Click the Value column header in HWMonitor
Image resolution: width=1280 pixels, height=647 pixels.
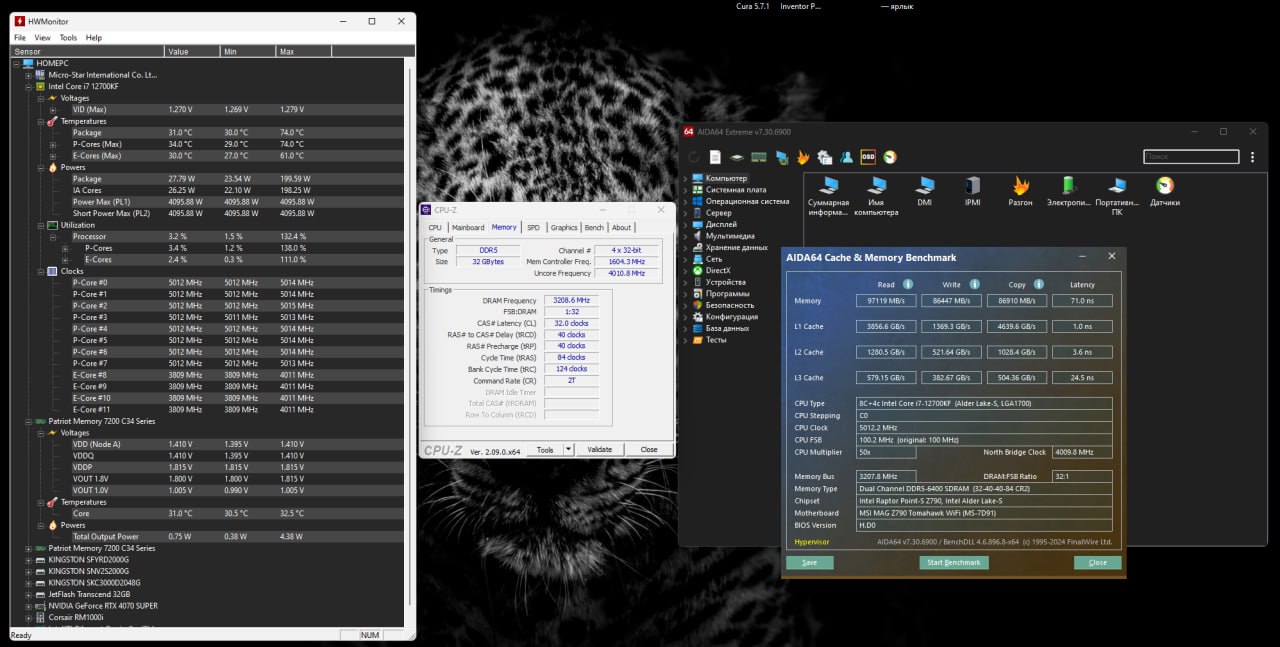192,51
